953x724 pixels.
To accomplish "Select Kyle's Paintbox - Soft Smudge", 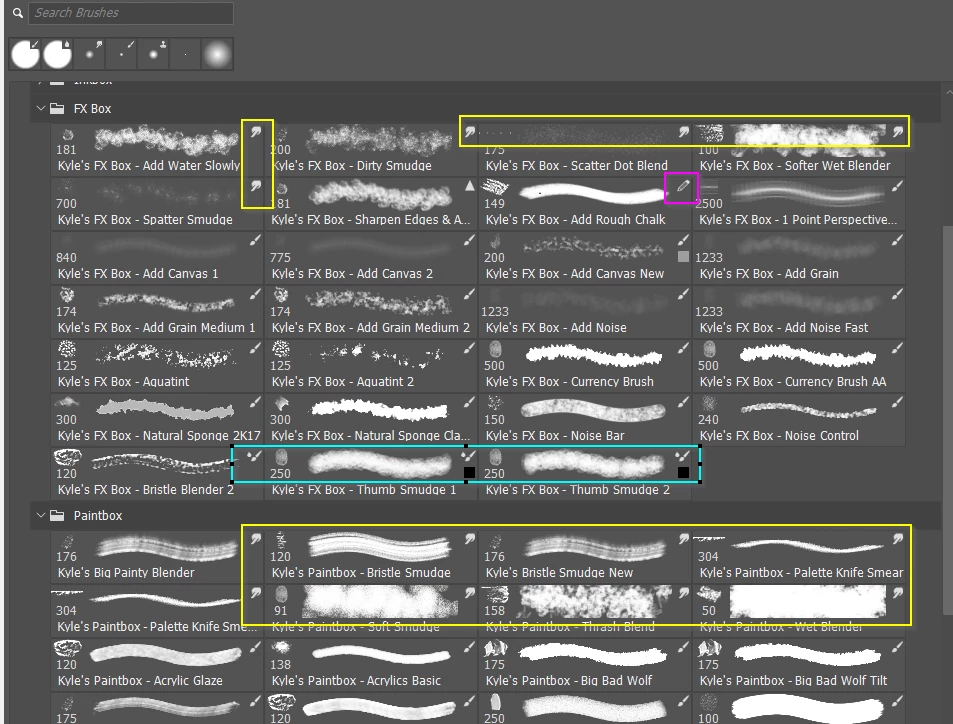I will [x=371, y=611].
